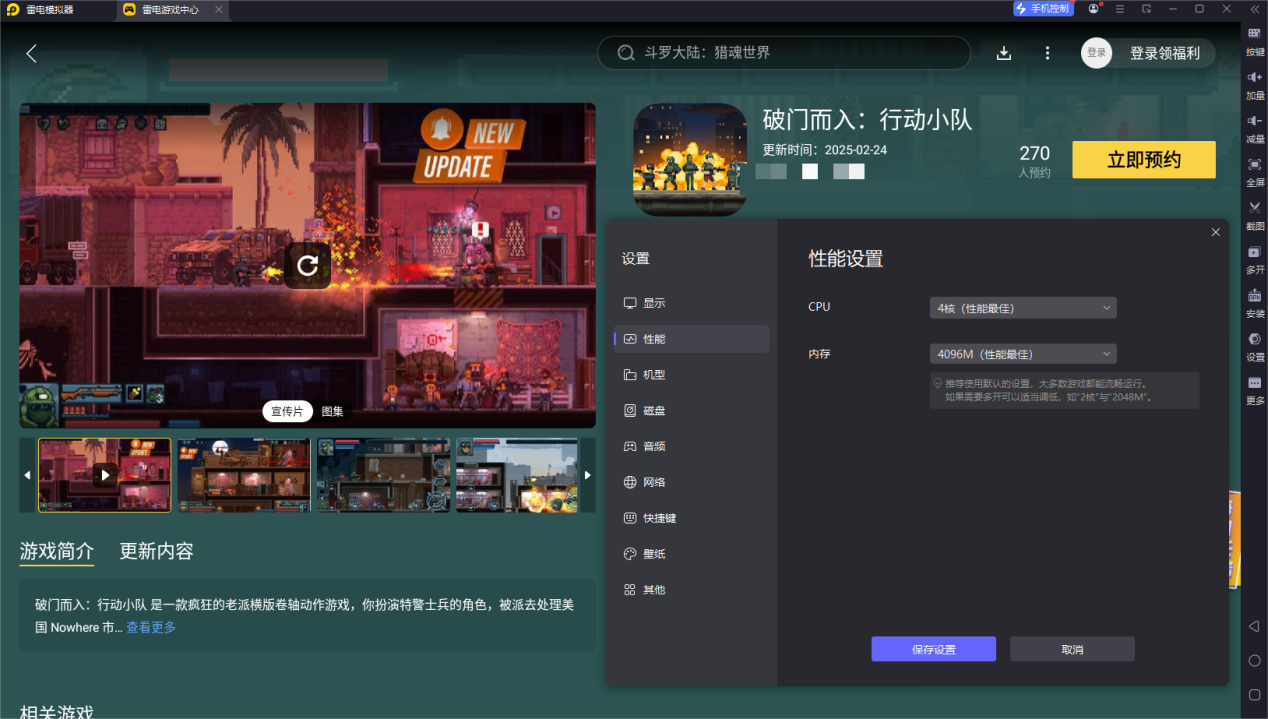Image resolution: width=1268 pixels, height=719 pixels.
Task: Click the 立即预约 reserve button
Action: tap(1144, 160)
